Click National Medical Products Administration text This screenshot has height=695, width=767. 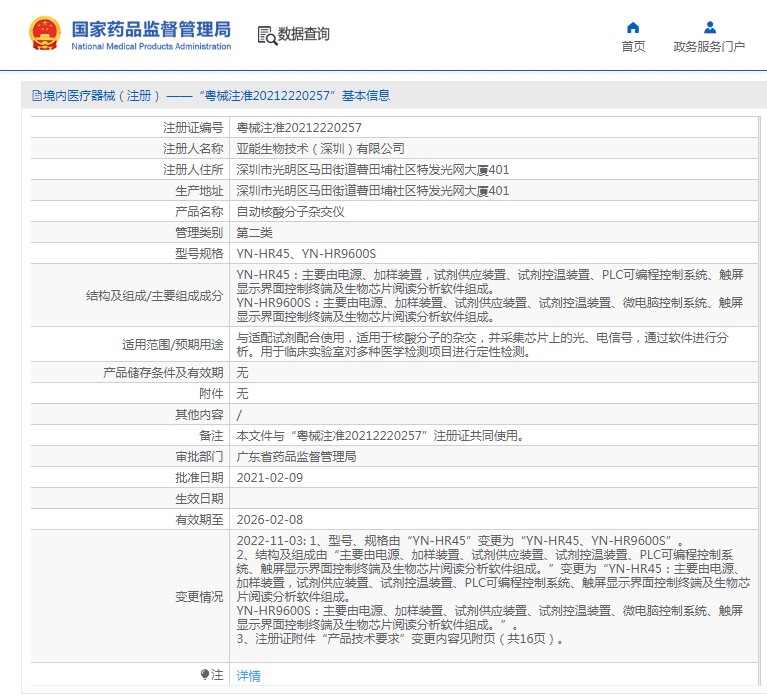(x=151, y=46)
